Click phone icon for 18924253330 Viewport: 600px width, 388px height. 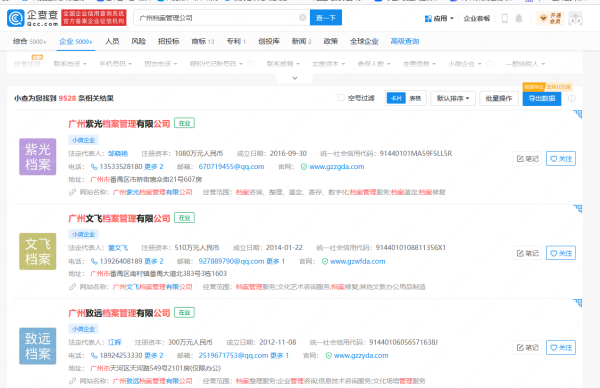point(94,355)
